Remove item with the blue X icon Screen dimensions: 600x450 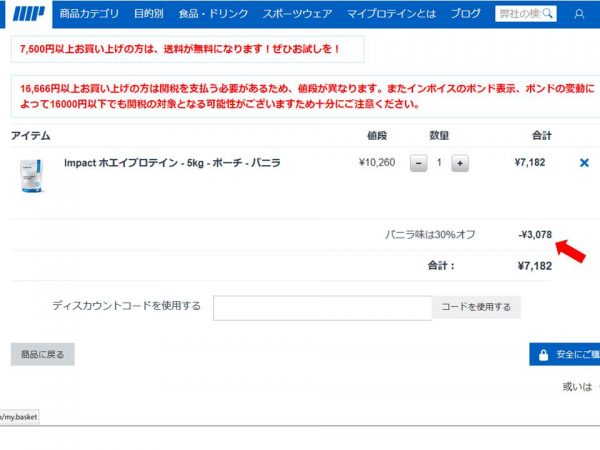click(x=584, y=163)
